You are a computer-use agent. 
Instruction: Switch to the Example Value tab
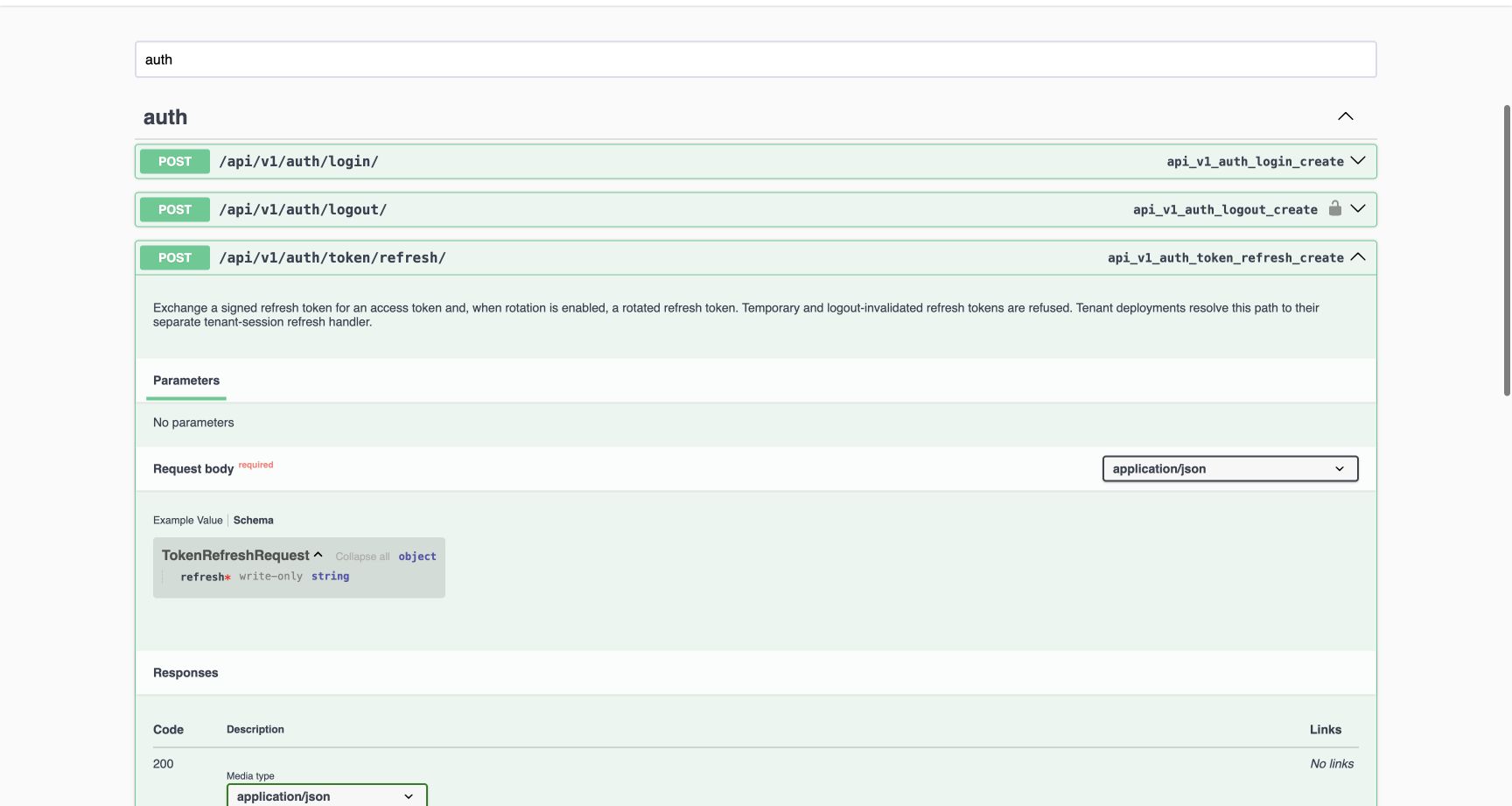(188, 520)
